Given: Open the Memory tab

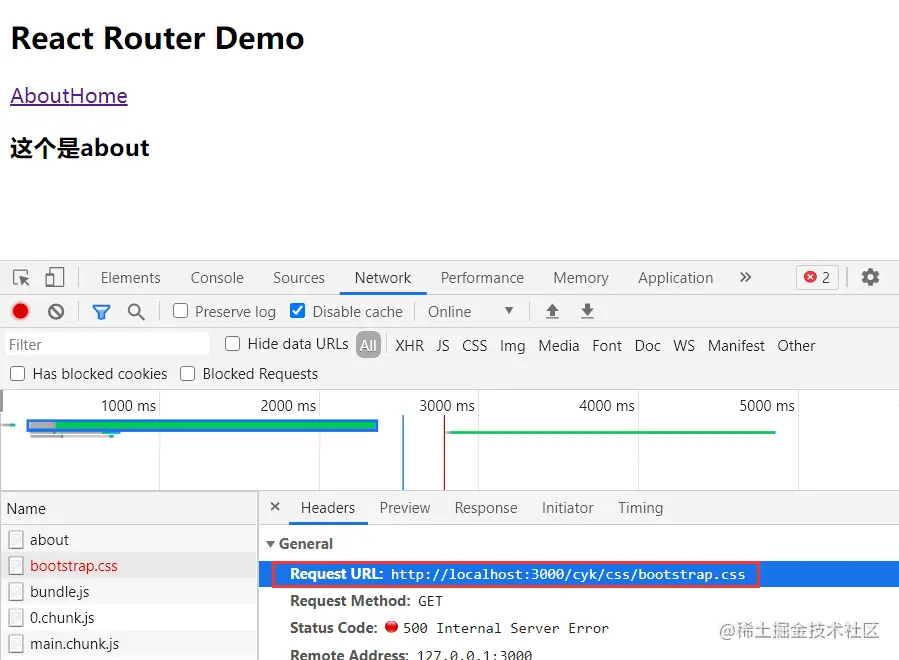Looking at the screenshot, I should tap(581, 278).
